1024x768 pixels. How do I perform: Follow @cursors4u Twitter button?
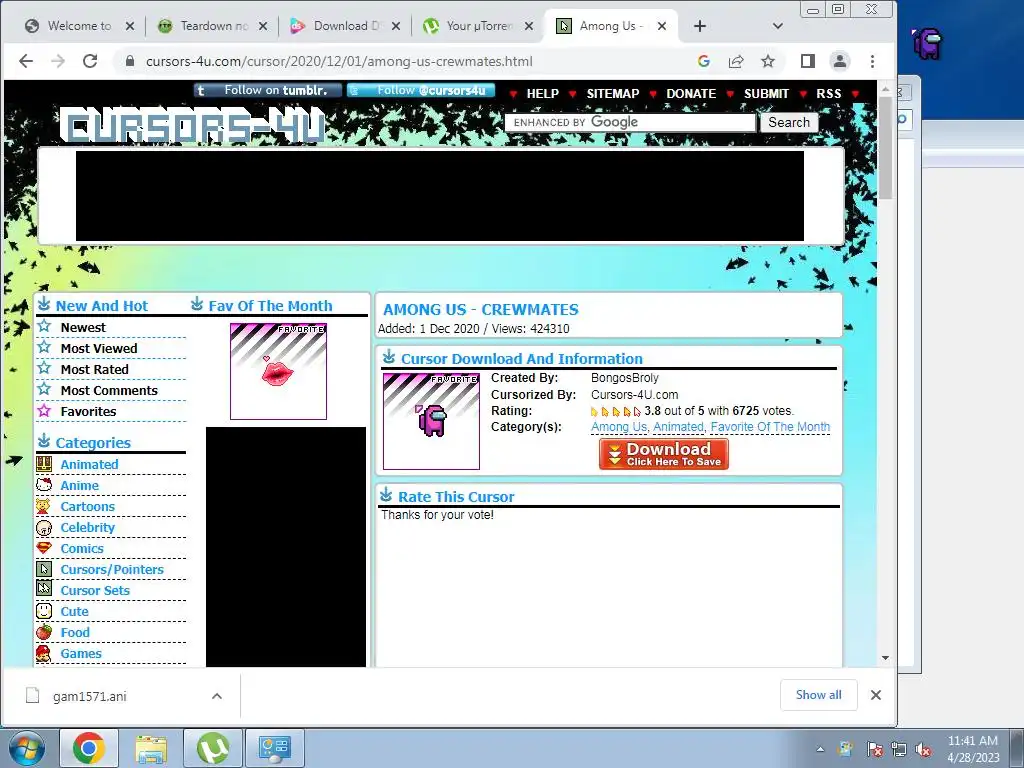point(421,90)
